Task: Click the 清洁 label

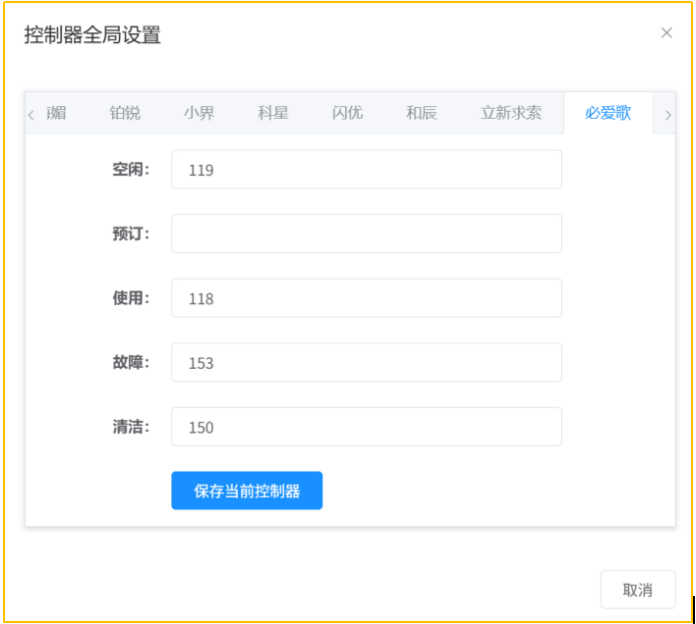Action: [131, 427]
